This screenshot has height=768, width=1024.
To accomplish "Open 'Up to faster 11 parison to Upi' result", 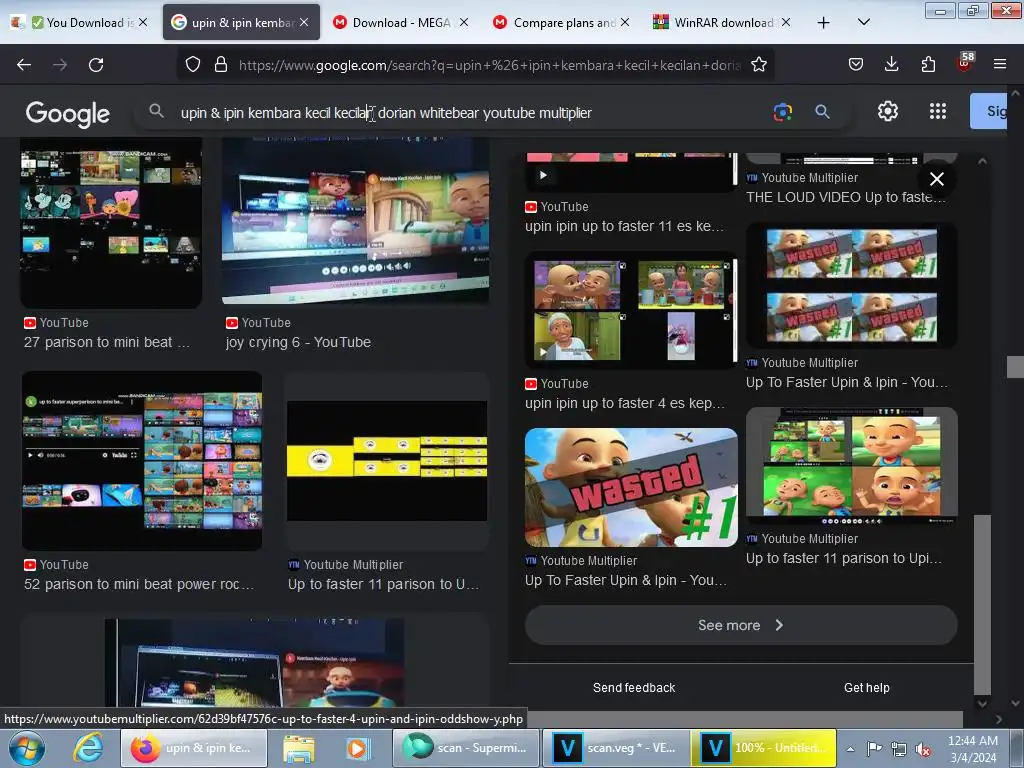I will coord(843,558).
